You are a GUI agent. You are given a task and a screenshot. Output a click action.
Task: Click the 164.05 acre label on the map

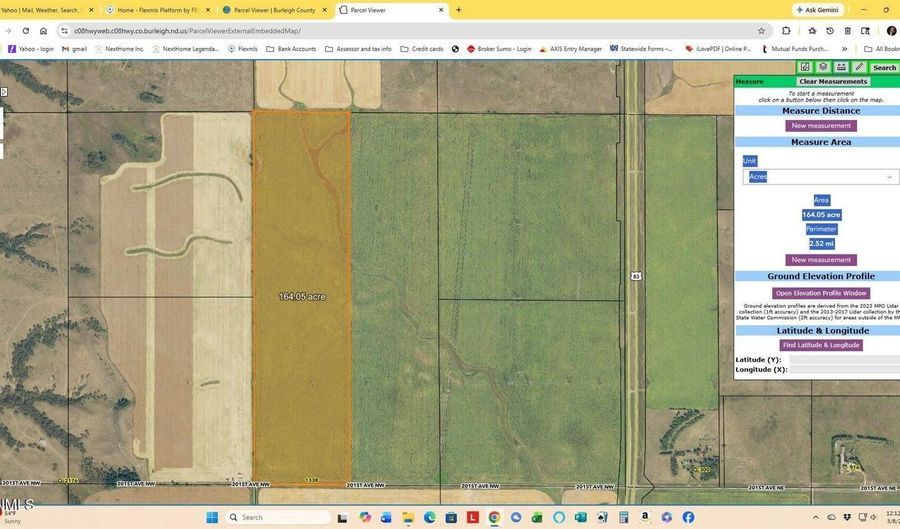click(x=302, y=297)
